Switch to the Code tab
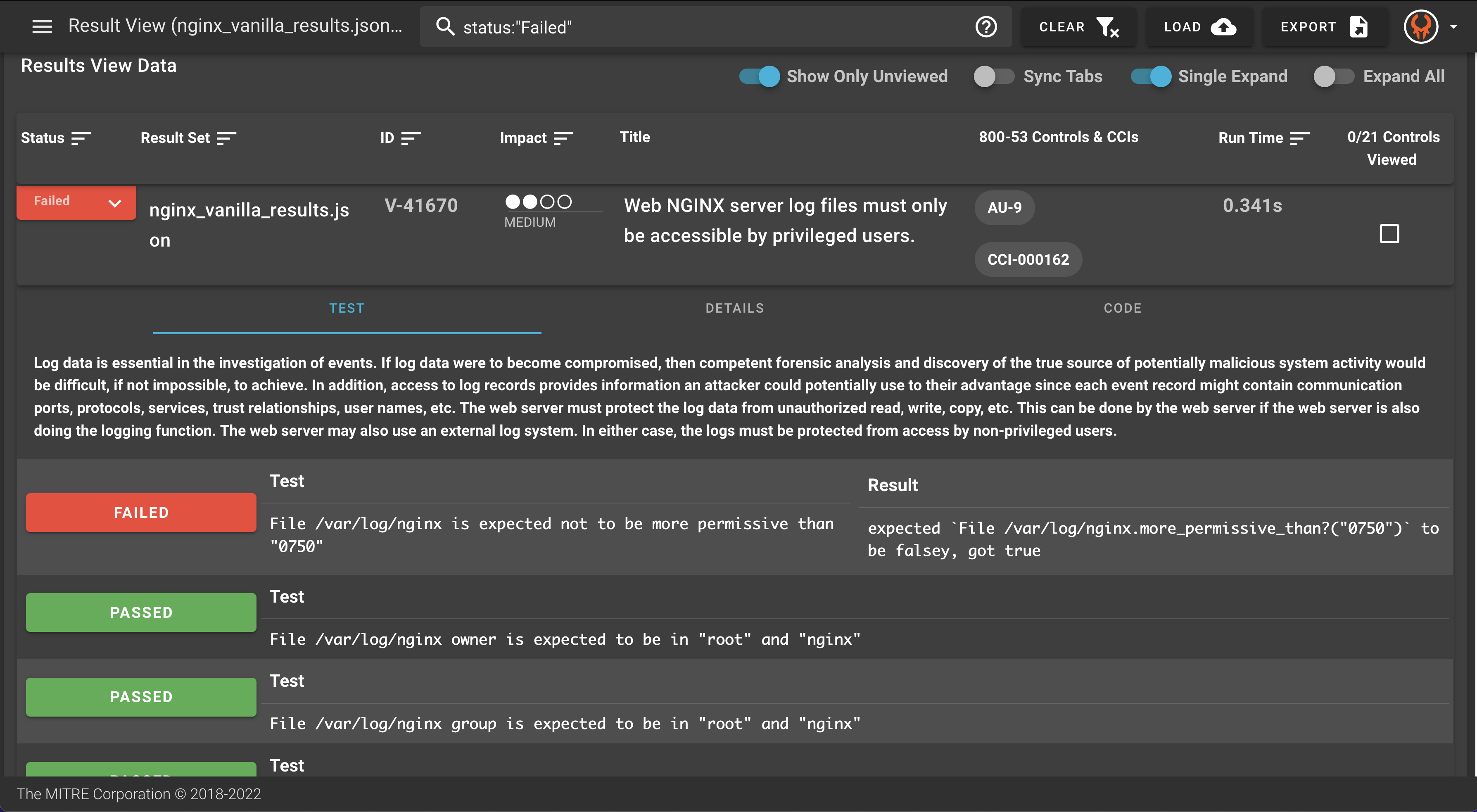This screenshot has height=812, width=1477. [1122, 309]
